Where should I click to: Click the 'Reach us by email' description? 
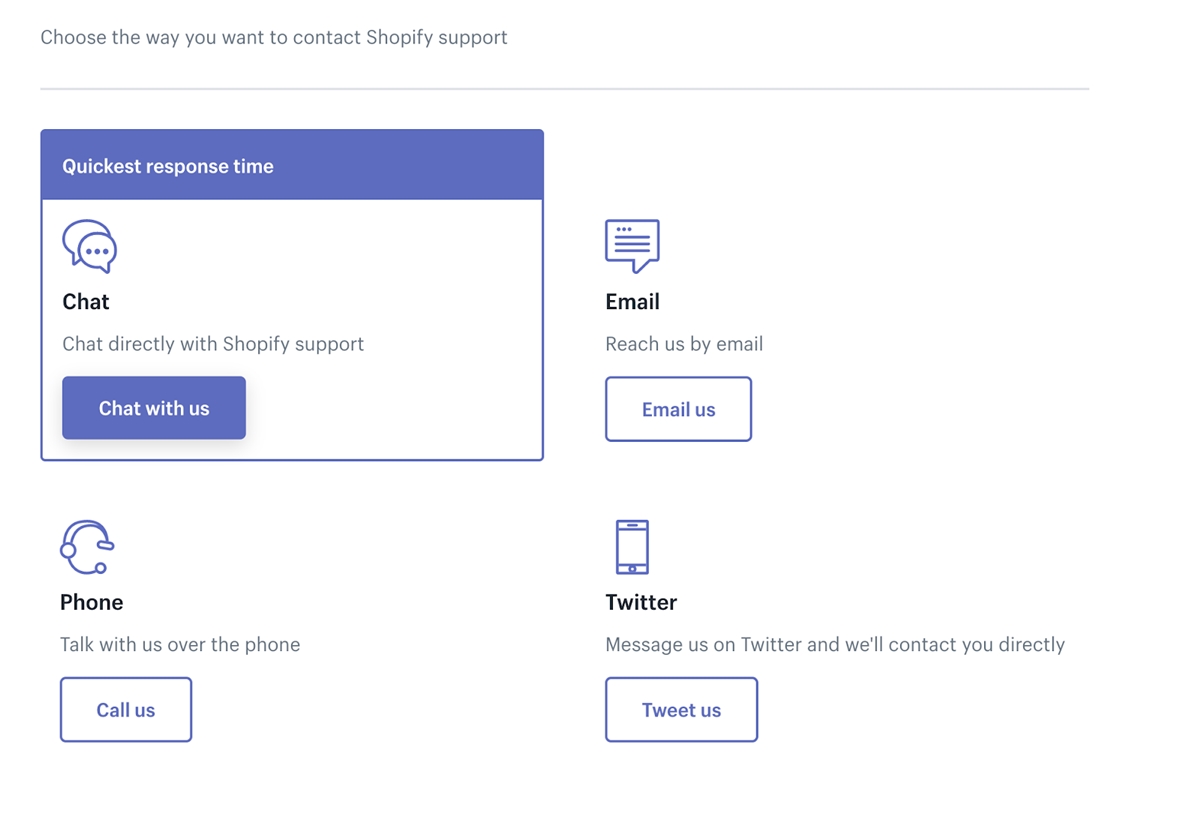684,344
